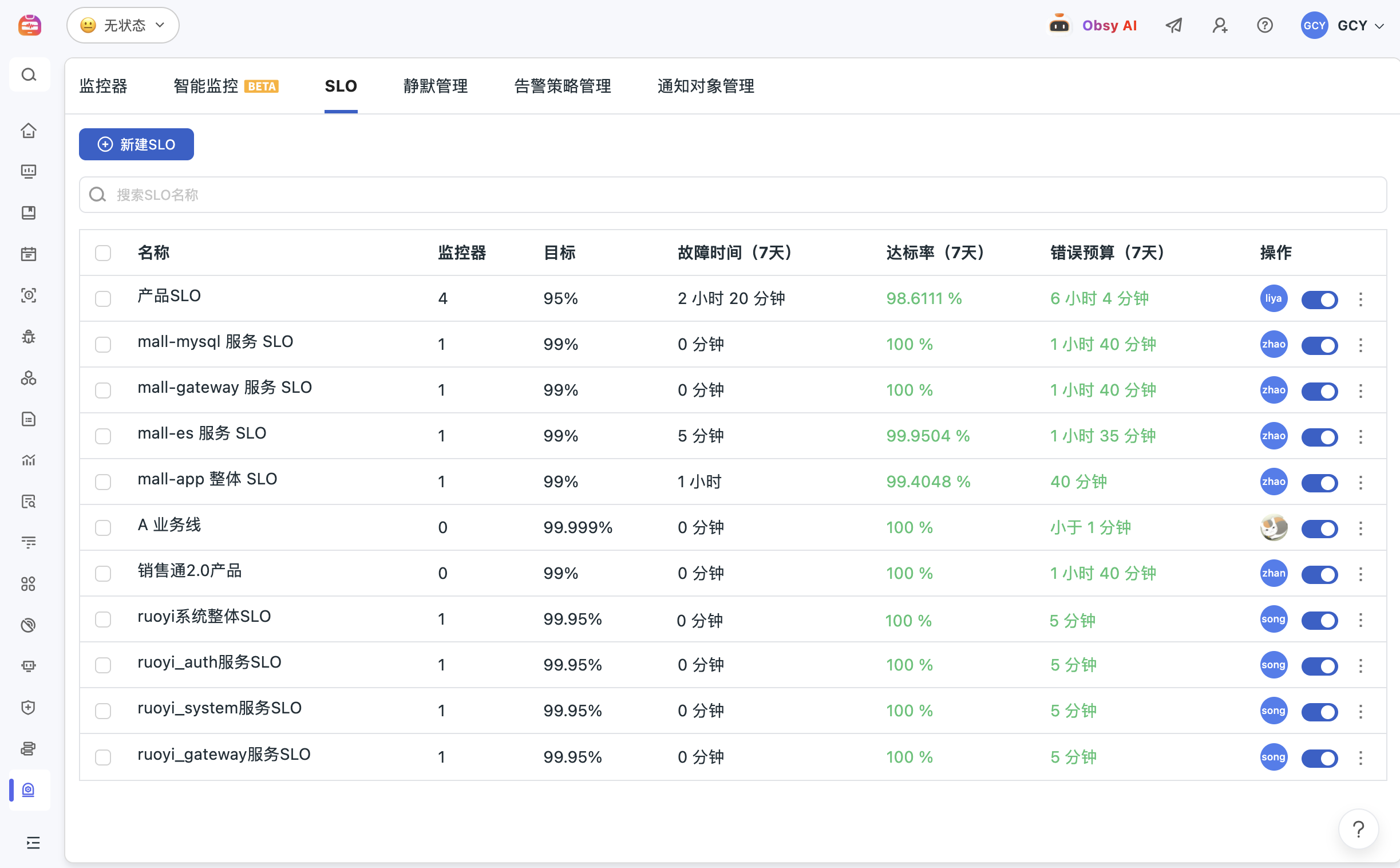Check the ruoyi_system服务SLO checkbox
The width and height of the screenshot is (1400, 868).
[102, 711]
